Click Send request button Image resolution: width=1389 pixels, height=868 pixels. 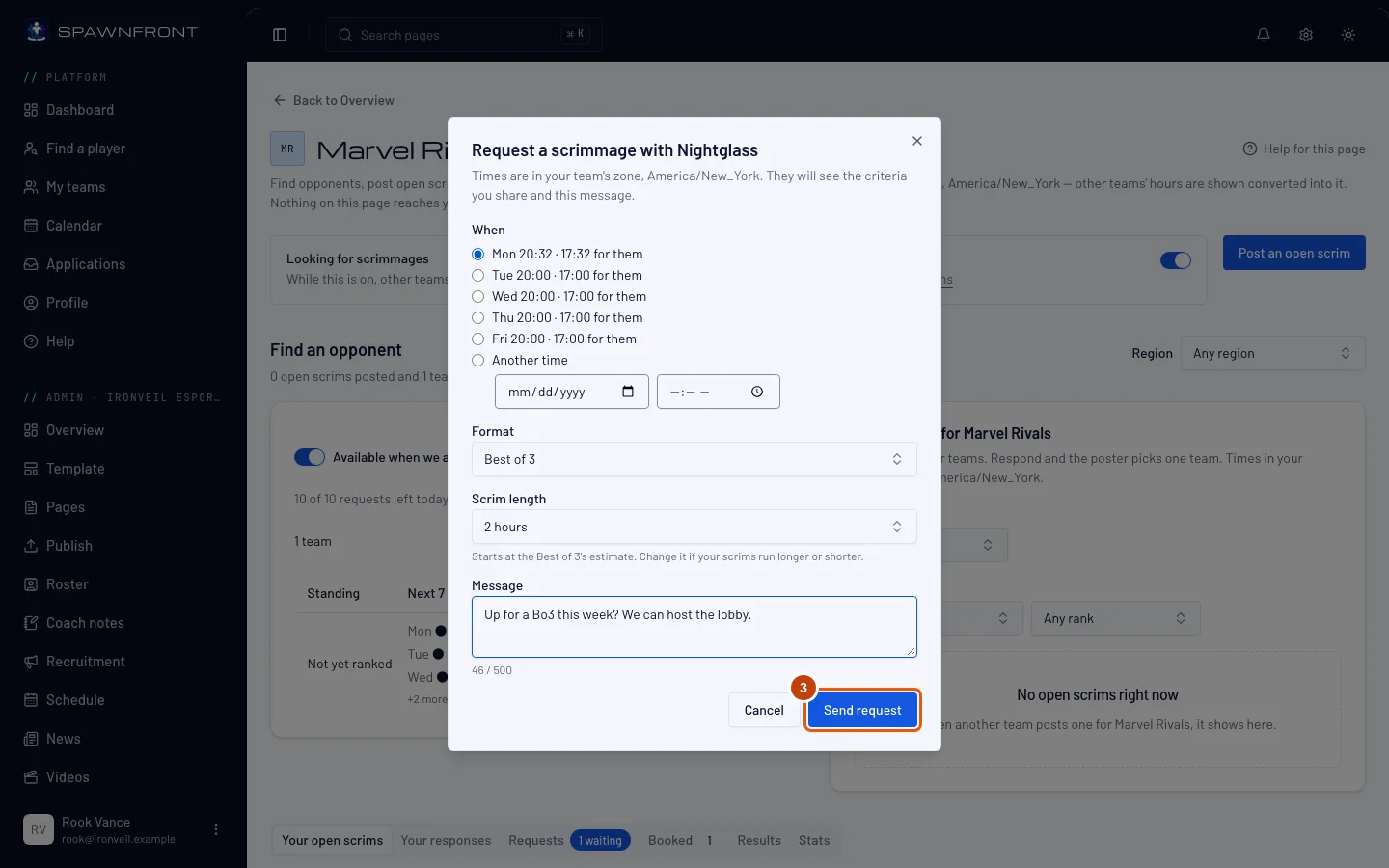pos(862,711)
